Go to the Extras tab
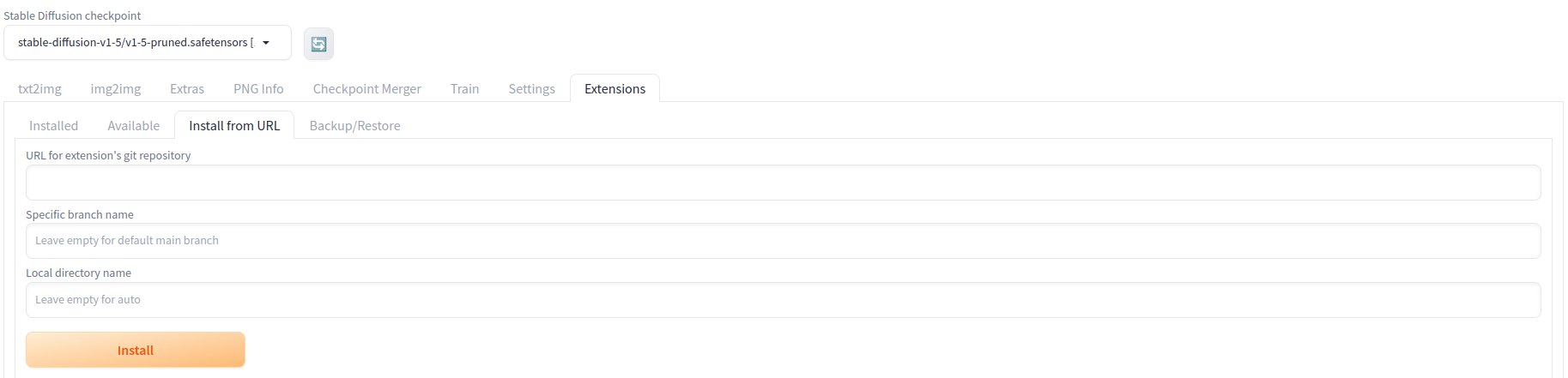 coord(187,89)
